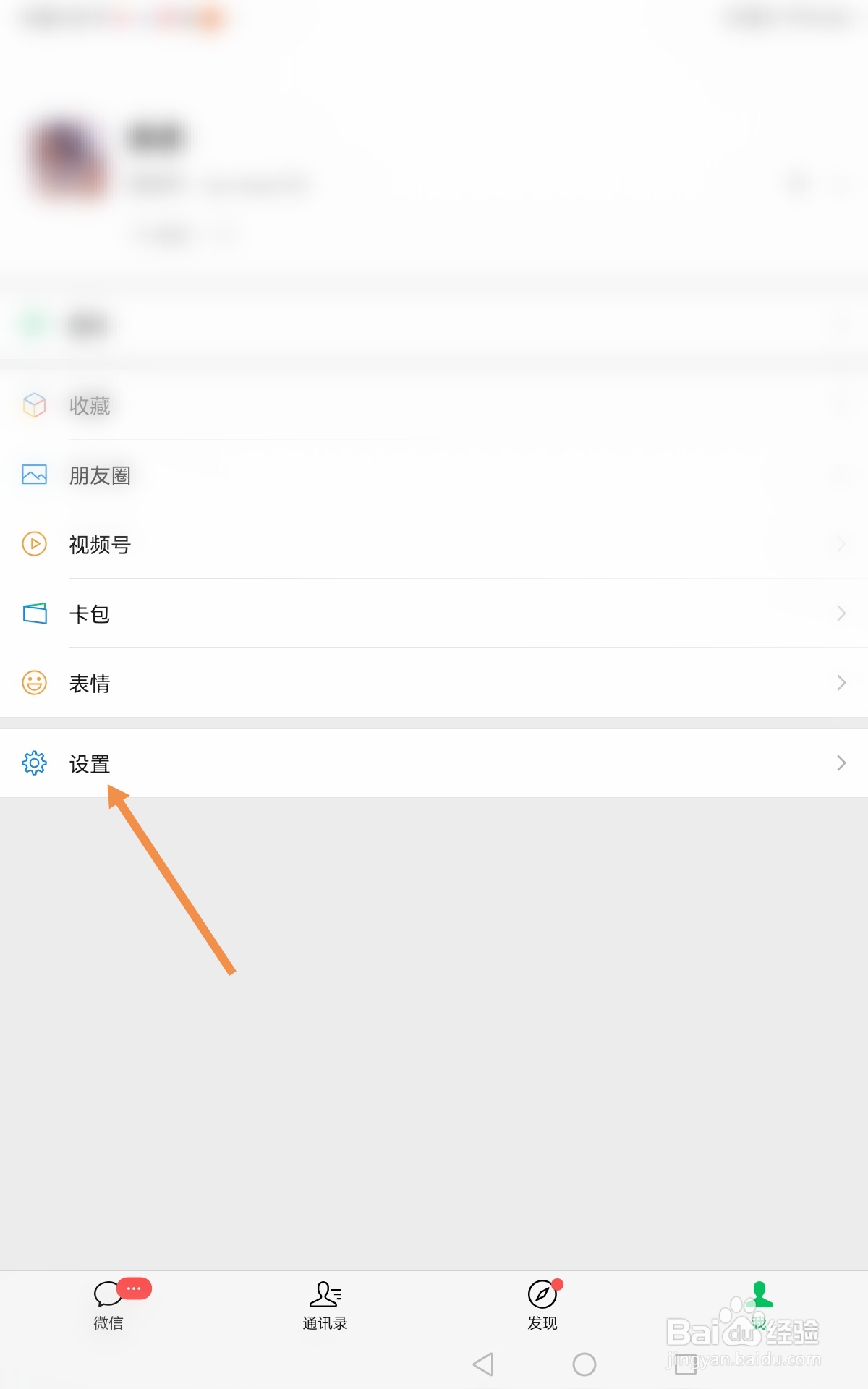Tap the Stickers smiley face icon
This screenshot has width=868, height=1389.
[x=34, y=683]
